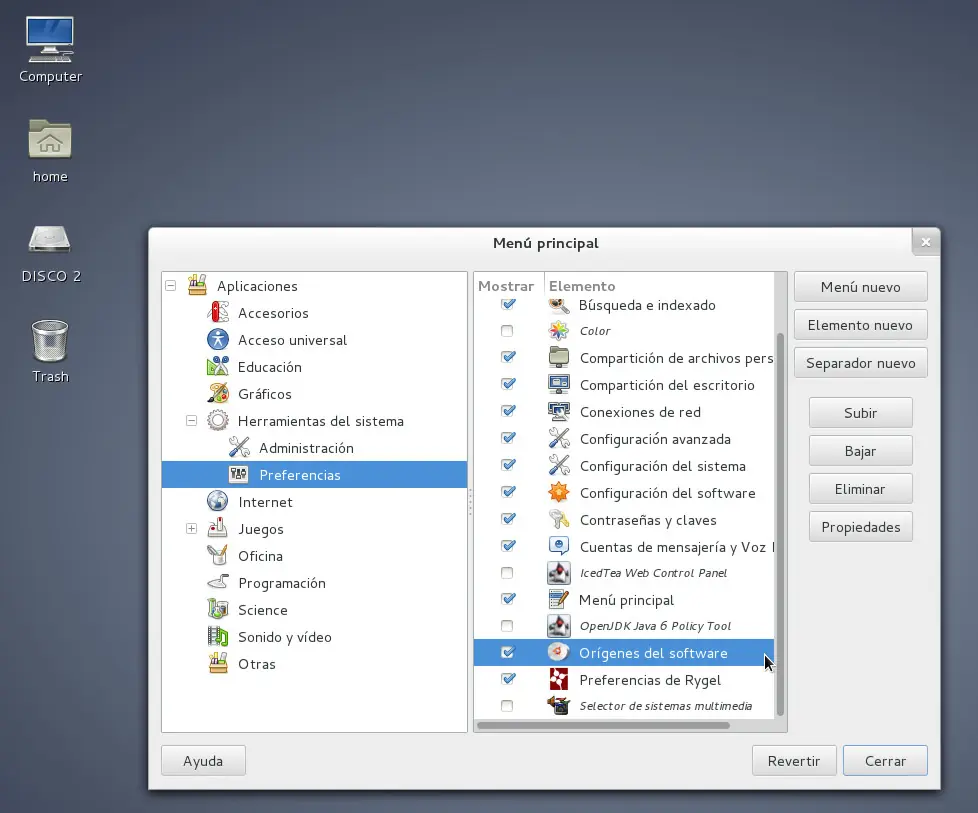Click the Sonido y vídeo icon
Viewport: 978px width, 813px height.
tap(218, 636)
